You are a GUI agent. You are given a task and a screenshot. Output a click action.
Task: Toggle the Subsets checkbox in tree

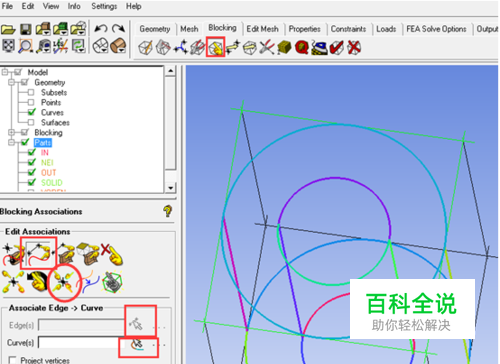pyautogui.click(x=31, y=92)
